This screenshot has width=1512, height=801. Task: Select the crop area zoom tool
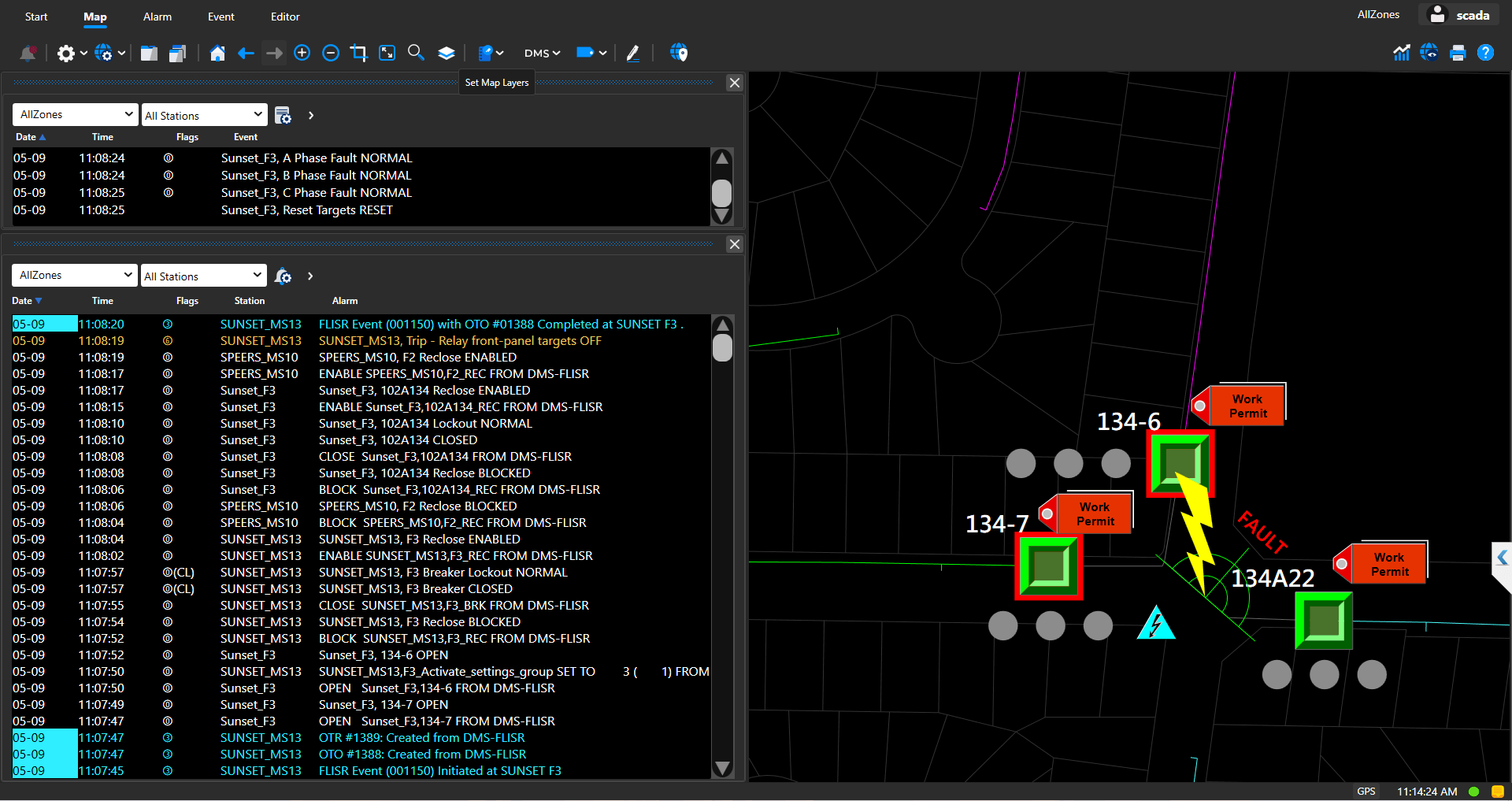click(x=359, y=53)
